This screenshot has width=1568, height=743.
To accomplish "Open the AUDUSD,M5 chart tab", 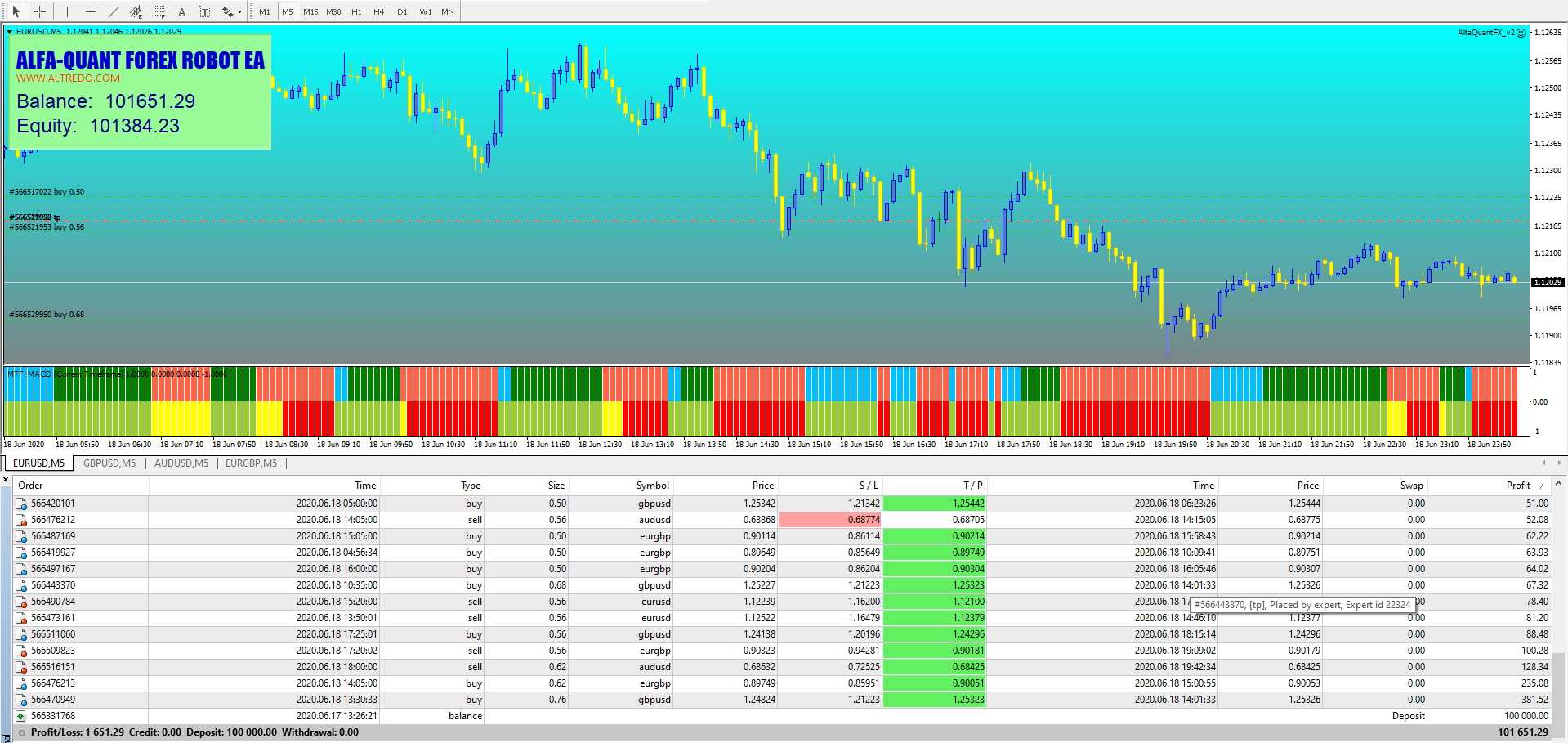I will click(181, 463).
